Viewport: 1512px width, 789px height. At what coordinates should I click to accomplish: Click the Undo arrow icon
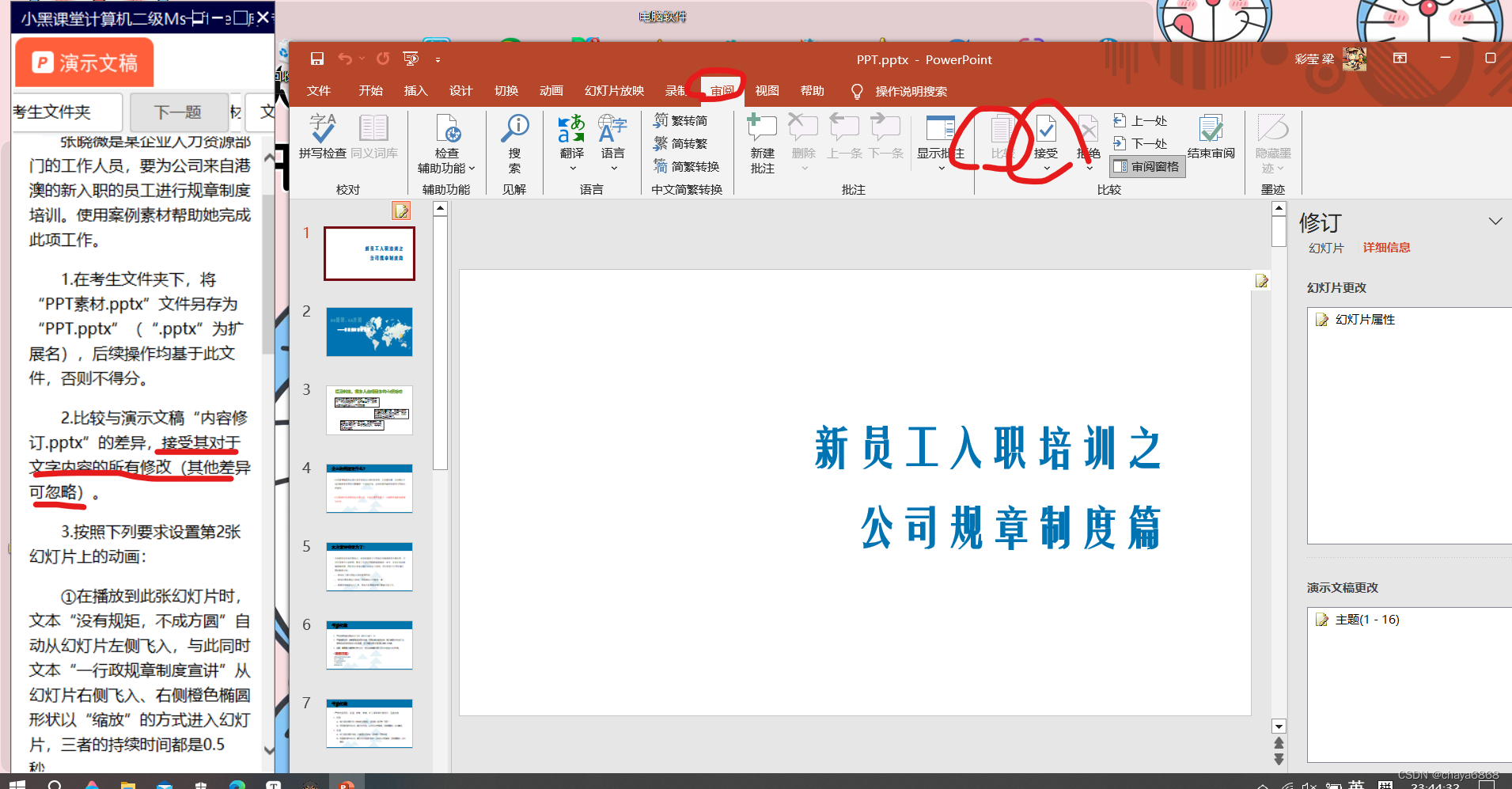tap(345, 59)
